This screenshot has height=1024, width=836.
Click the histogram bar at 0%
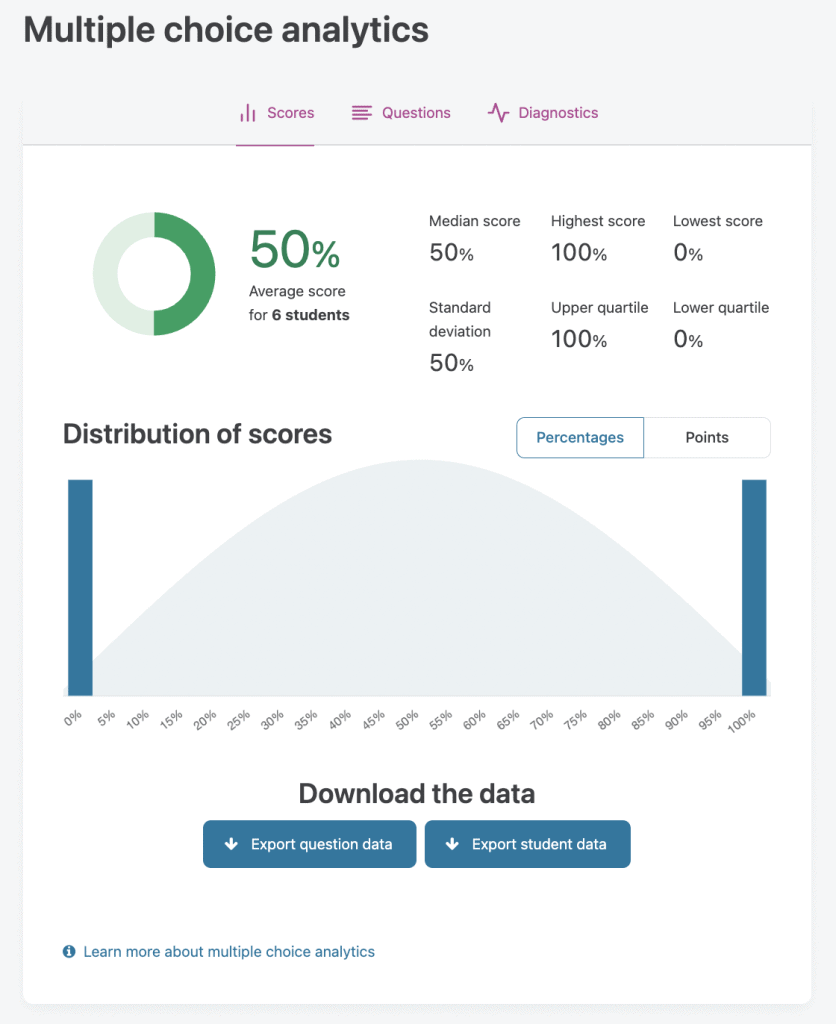(79, 590)
